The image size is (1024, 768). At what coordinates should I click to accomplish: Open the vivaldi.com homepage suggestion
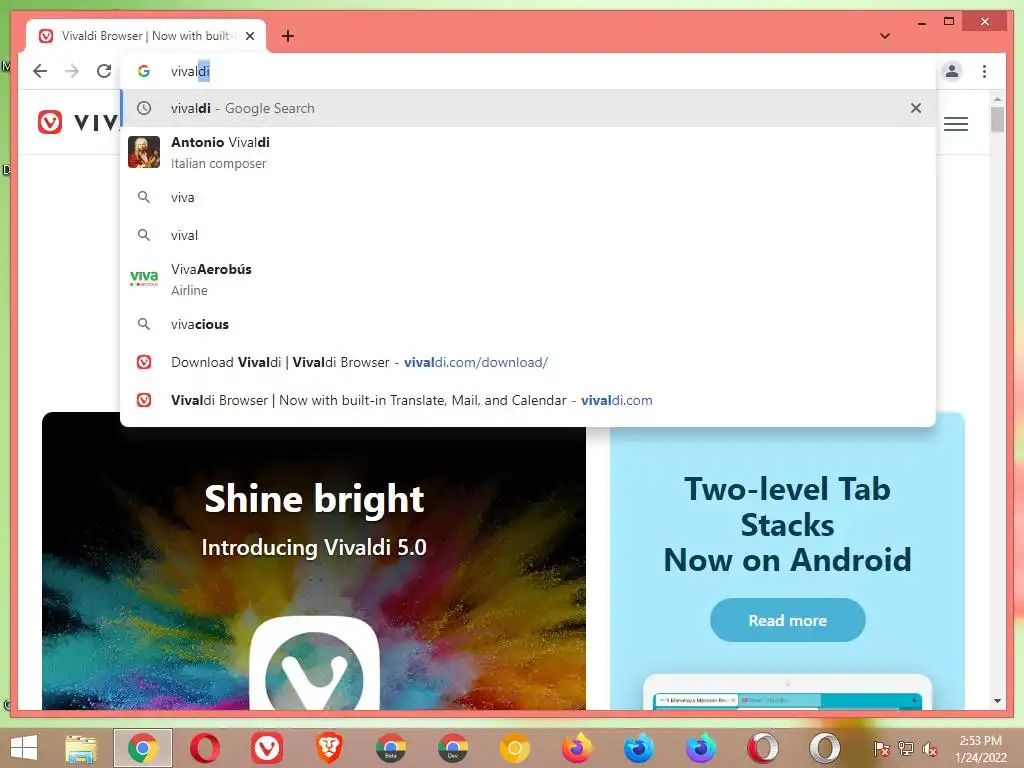528,400
